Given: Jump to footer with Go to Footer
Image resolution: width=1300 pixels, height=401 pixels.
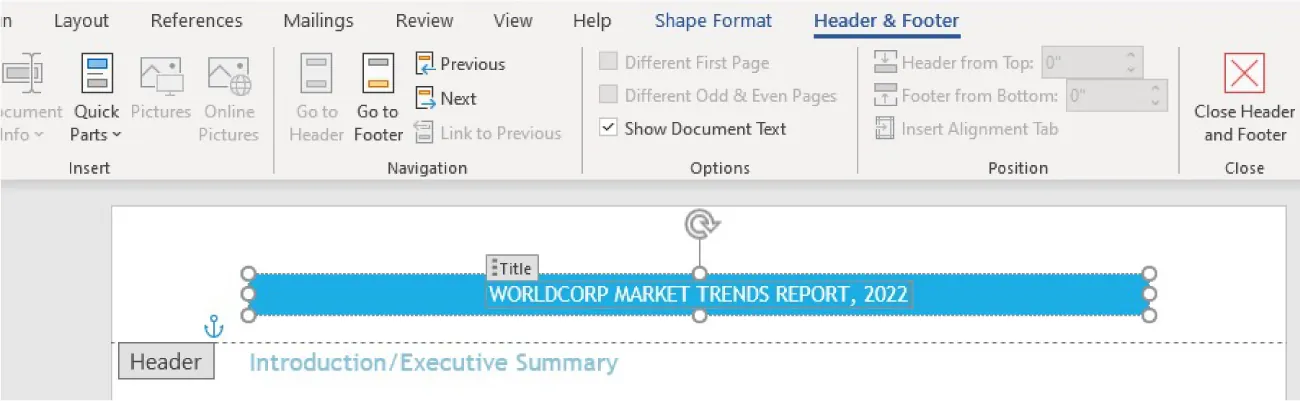Looking at the screenshot, I should pyautogui.click(x=378, y=75).
